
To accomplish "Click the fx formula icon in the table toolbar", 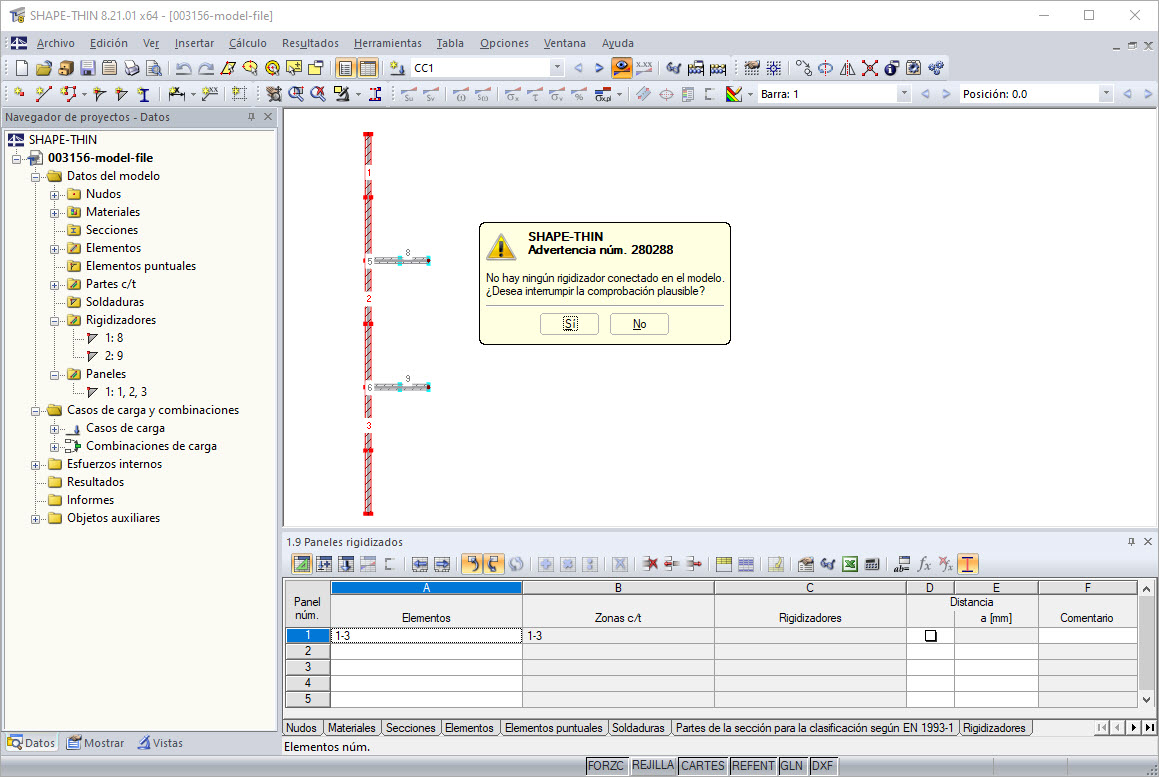I will 924,564.
